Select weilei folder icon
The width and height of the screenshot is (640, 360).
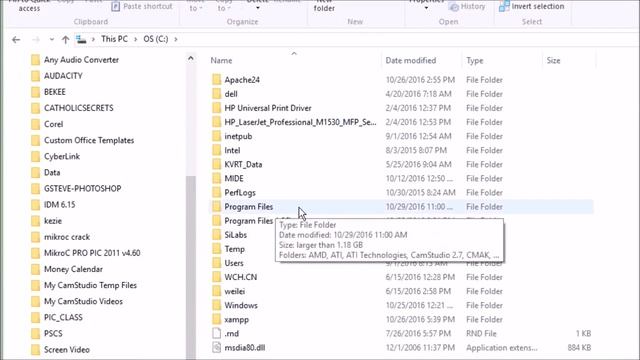tap(217, 291)
